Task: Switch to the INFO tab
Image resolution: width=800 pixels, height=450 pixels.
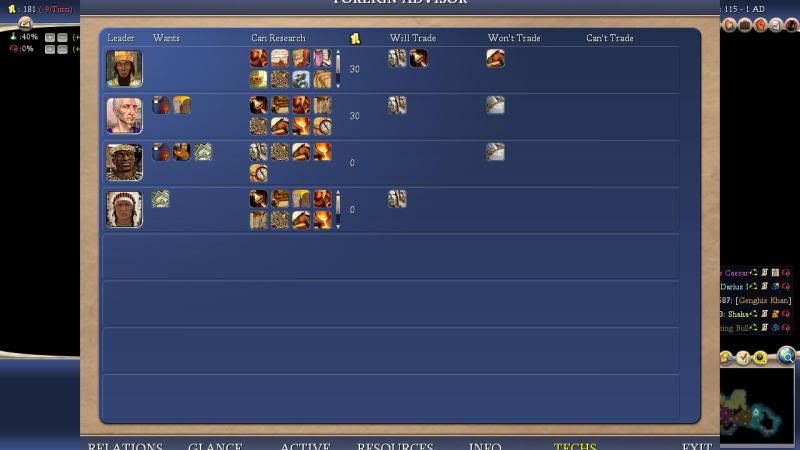Action: [x=485, y=445]
